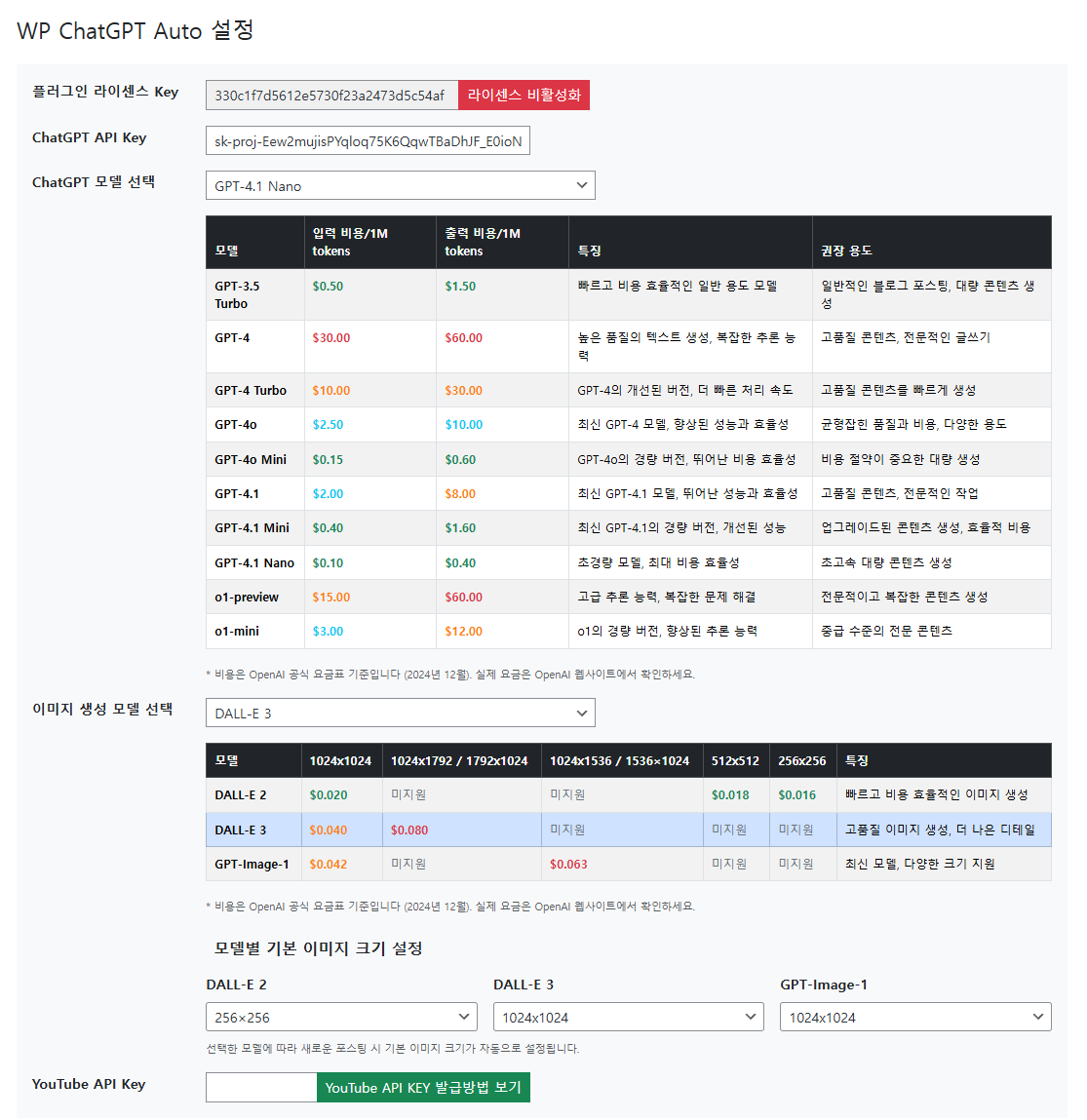Click the 초고속 대량 콘텐츠 생성 recommendation text
The height and width of the screenshot is (1120, 1087).
(886, 562)
